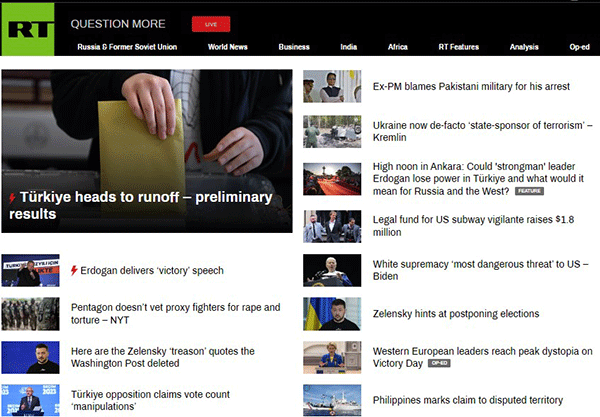Viewport: 600px width, 417px height.
Task: Open the India section
Action: coord(349,47)
